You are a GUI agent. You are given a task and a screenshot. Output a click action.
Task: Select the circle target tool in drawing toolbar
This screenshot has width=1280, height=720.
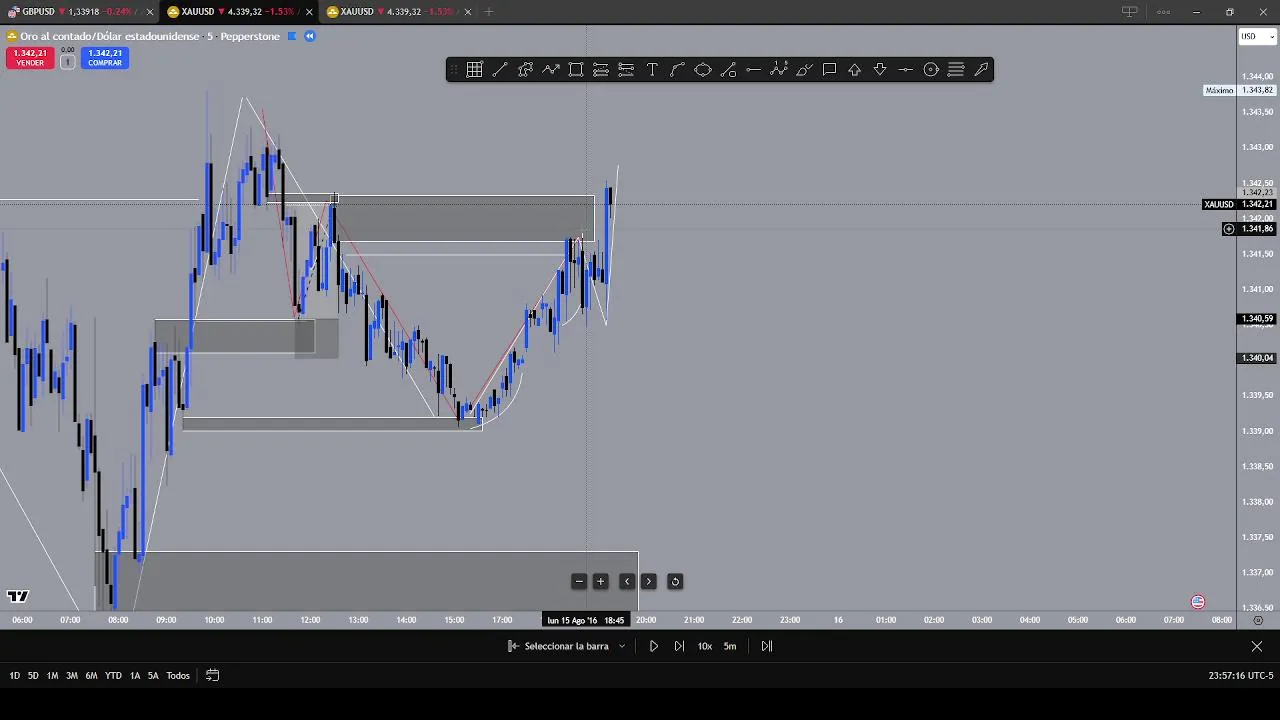pos(931,69)
